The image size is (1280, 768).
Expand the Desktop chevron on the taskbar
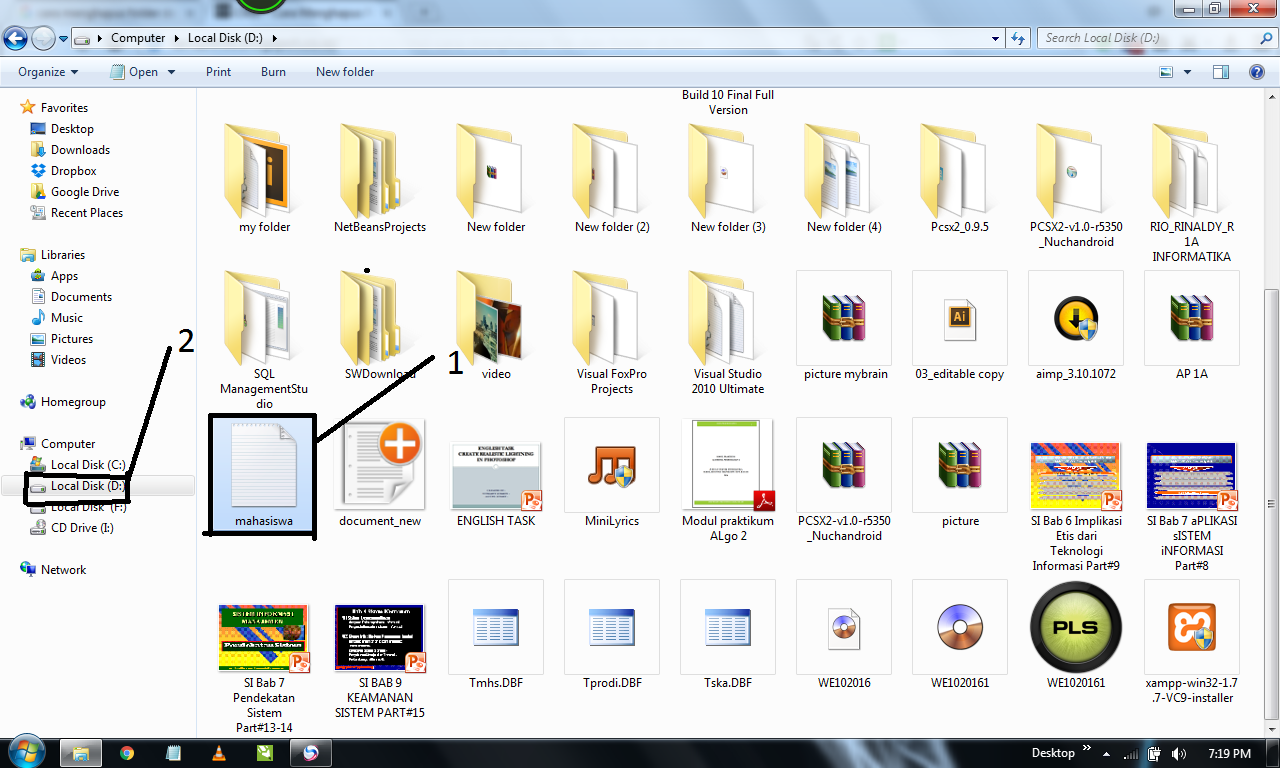point(1086,749)
